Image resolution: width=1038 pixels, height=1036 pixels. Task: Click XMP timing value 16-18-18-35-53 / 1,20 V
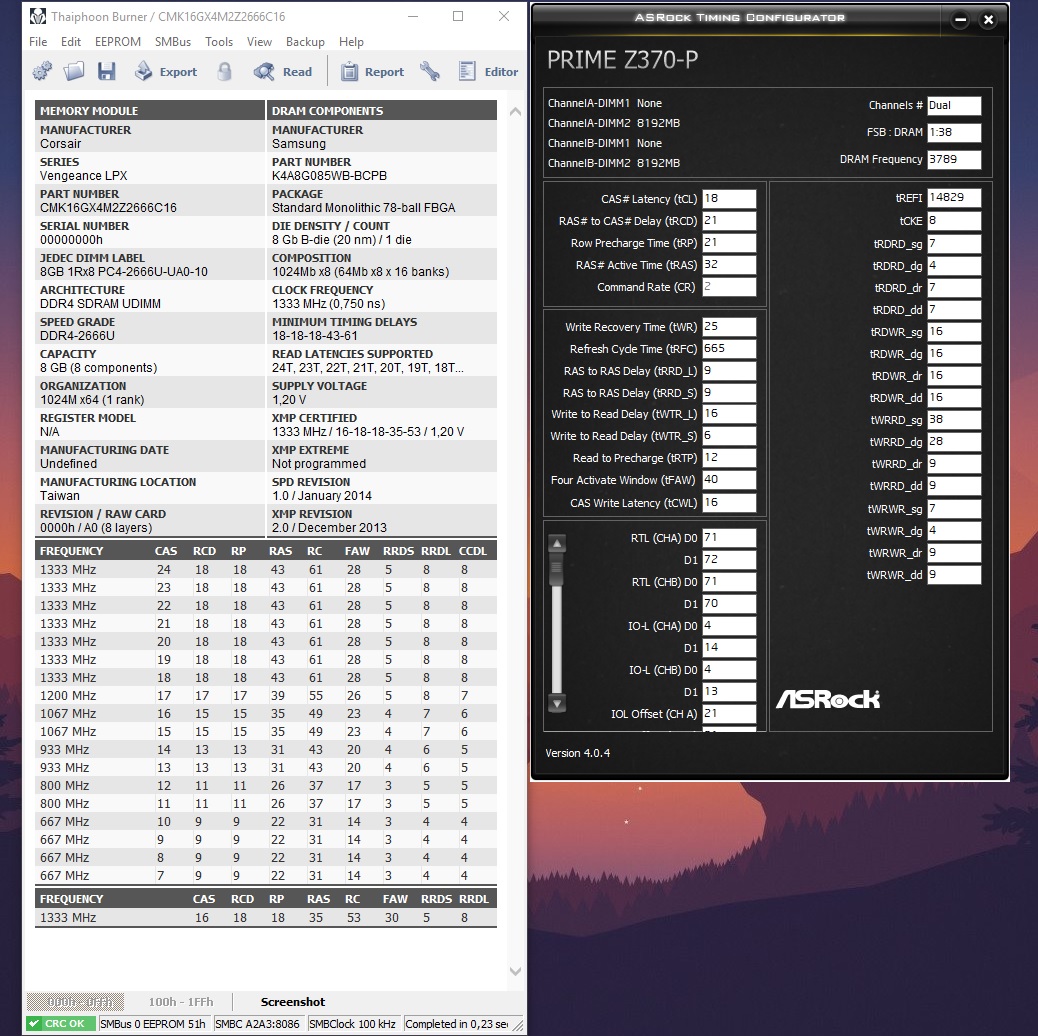368,432
